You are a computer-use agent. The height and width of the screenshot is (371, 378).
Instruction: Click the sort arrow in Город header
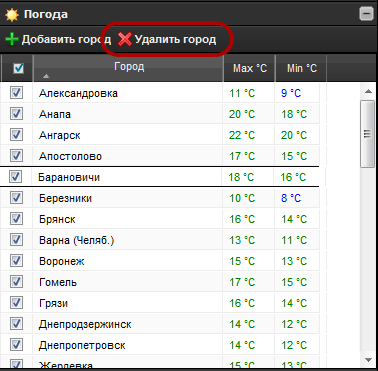[46, 76]
